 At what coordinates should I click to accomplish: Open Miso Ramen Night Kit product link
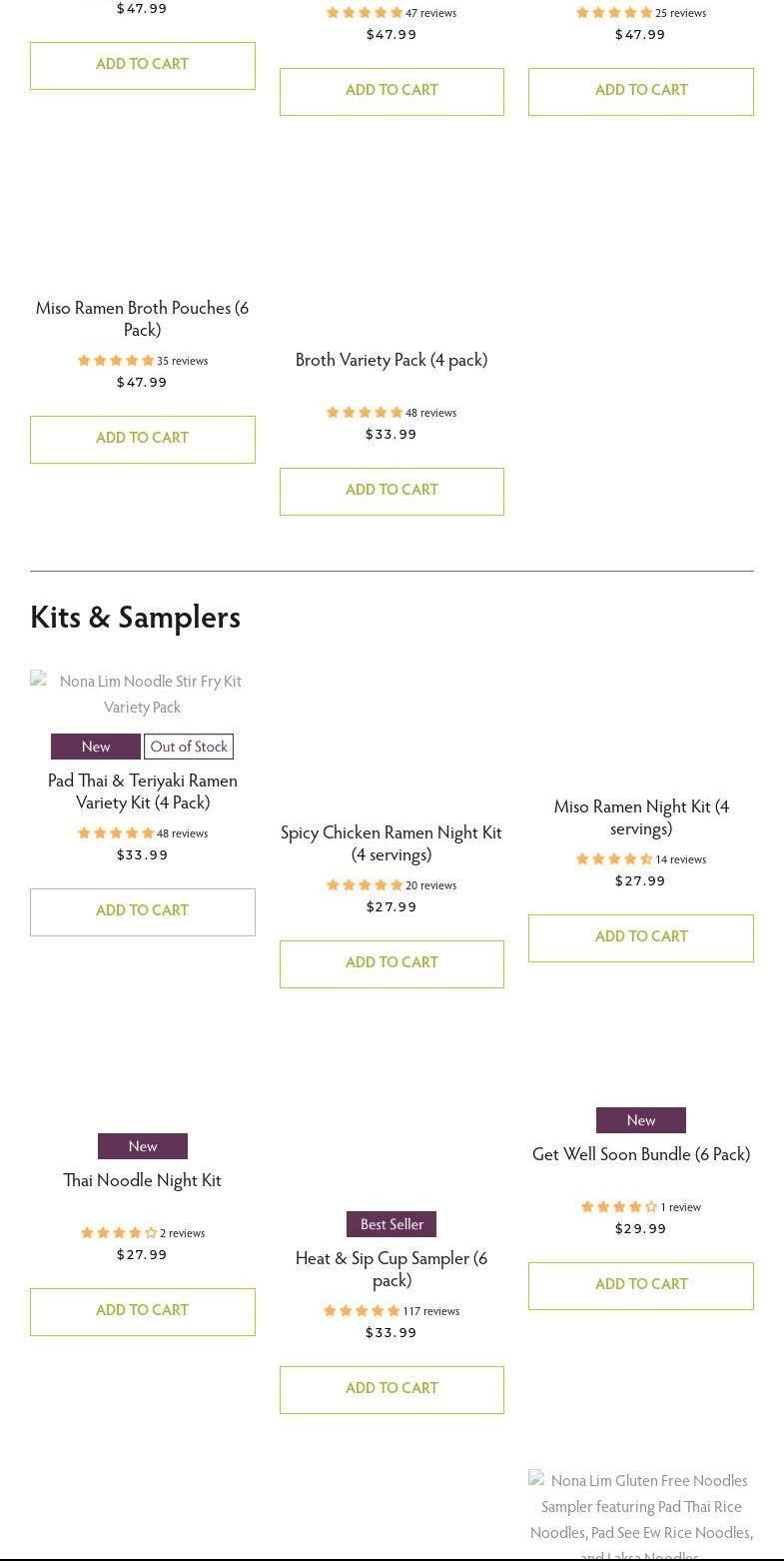coord(641,816)
